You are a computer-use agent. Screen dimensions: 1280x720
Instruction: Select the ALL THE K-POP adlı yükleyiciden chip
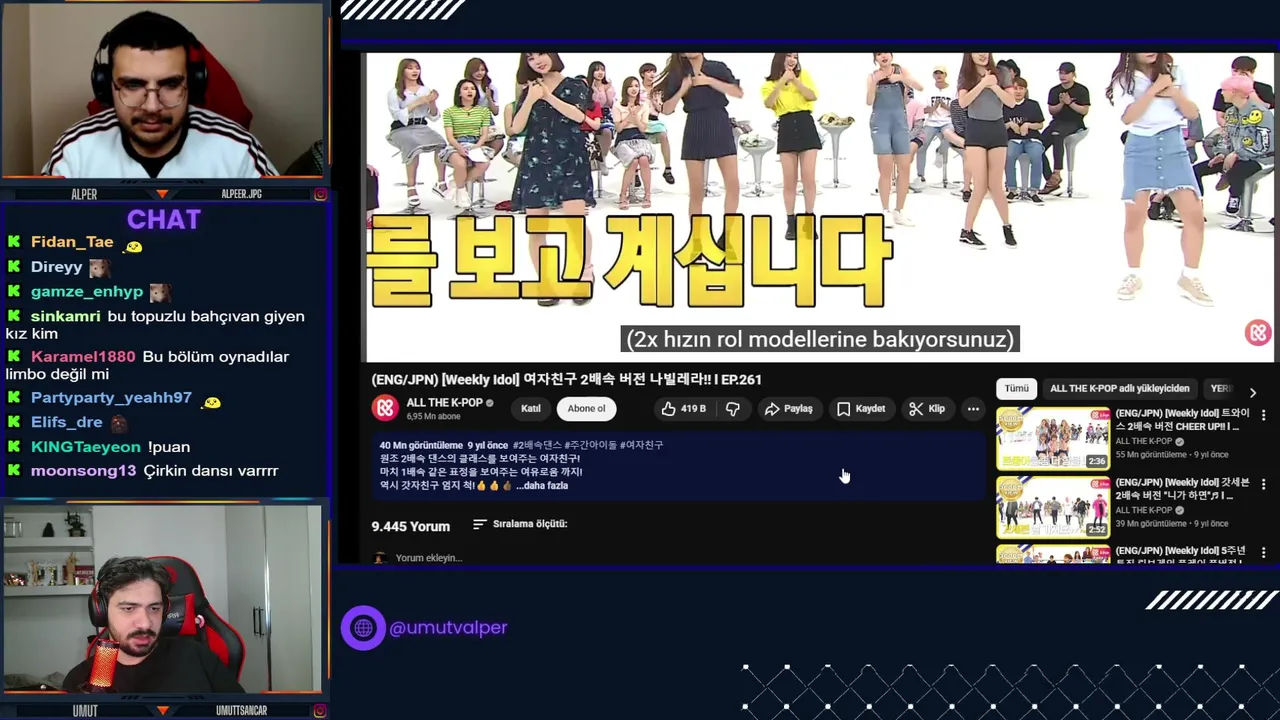pyautogui.click(x=1120, y=389)
